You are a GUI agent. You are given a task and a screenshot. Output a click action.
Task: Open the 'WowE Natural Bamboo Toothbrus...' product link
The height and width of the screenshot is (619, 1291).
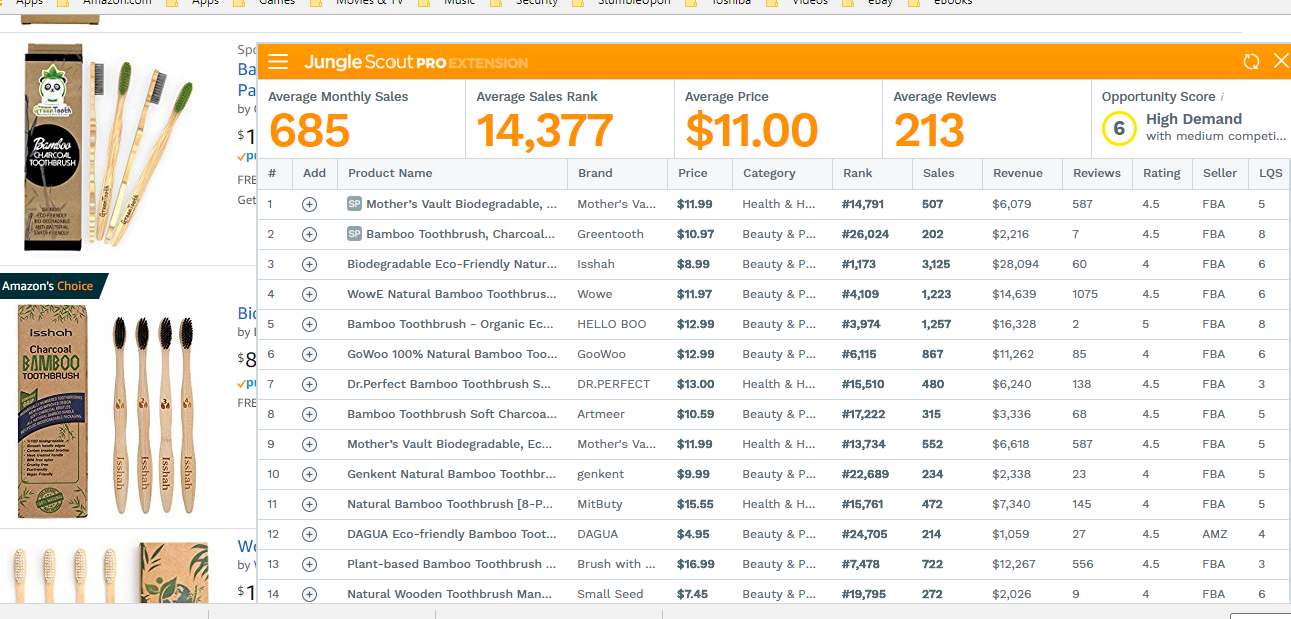point(452,294)
